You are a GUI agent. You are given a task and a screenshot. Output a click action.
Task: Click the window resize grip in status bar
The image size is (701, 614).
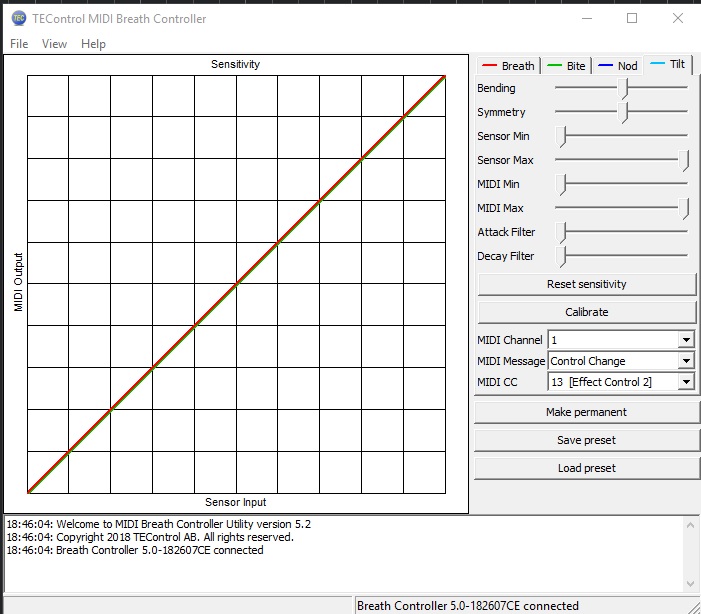[x=695, y=608]
